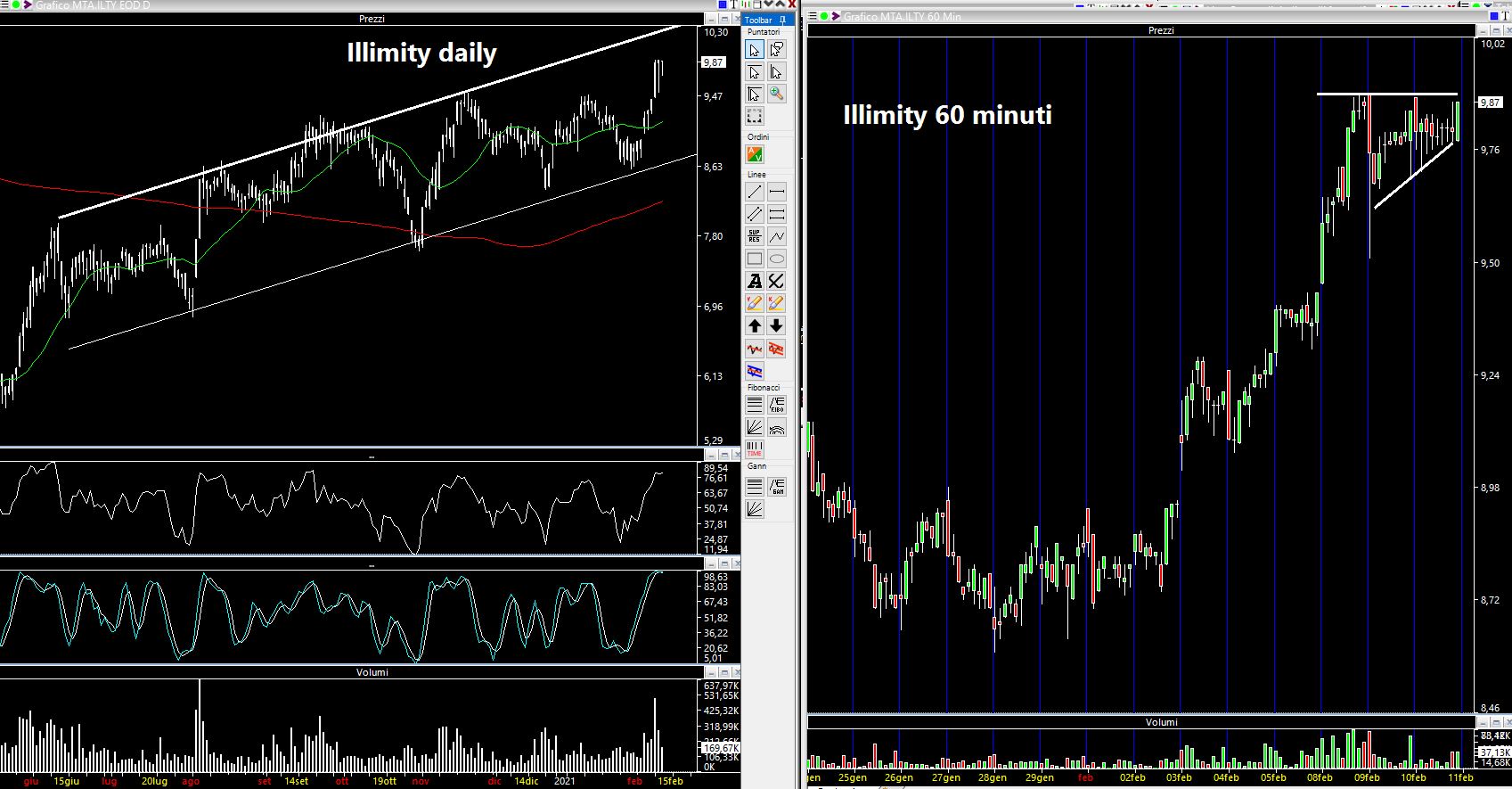The height and width of the screenshot is (789, 1512).
Task: Click the candlestick chart type icon
Action: coord(747,4)
